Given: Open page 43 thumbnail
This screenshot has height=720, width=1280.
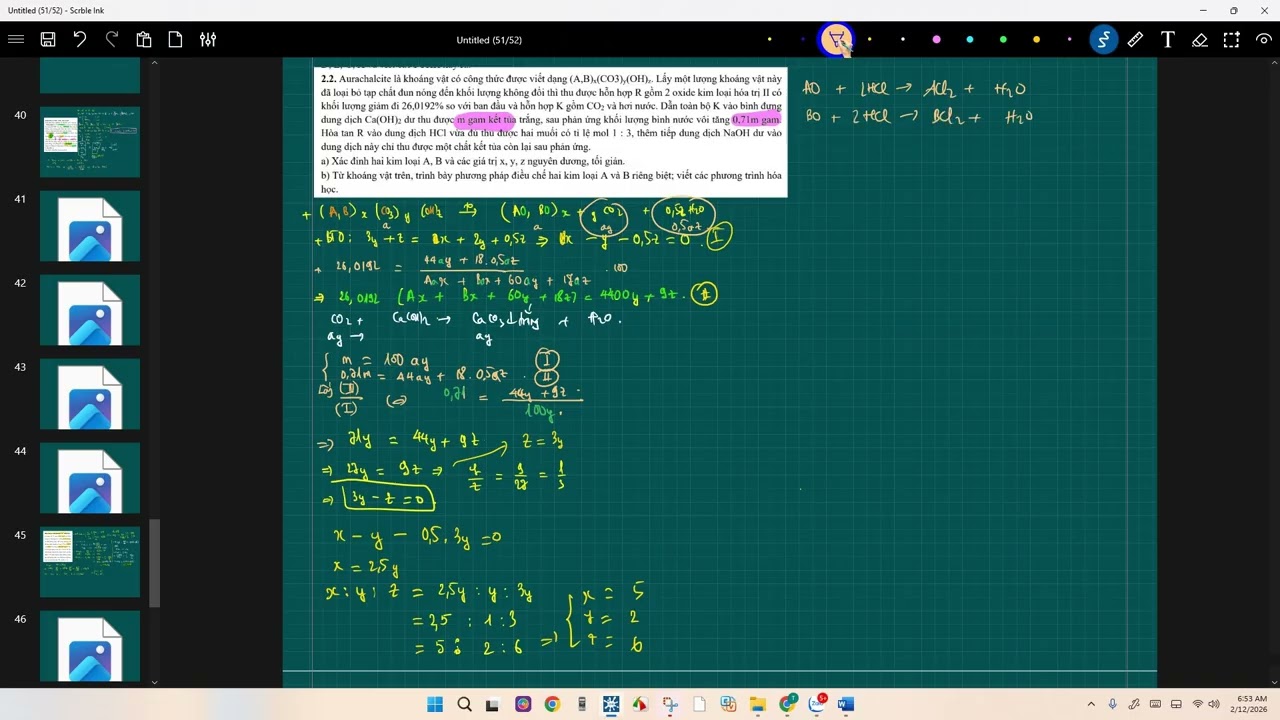Looking at the screenshot, I should [x=90, y=394].
